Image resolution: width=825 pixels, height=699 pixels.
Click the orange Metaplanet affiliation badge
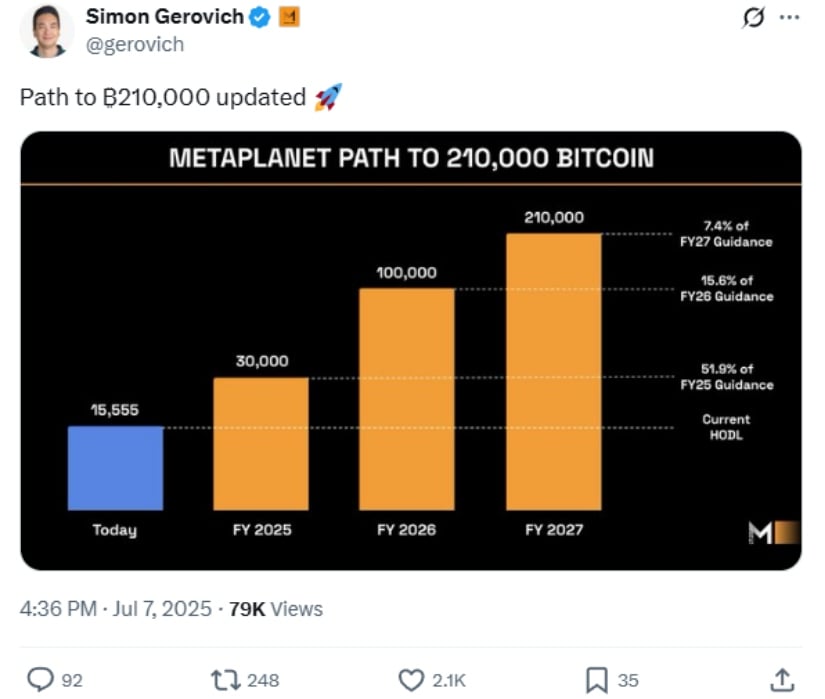click(288, 17)
